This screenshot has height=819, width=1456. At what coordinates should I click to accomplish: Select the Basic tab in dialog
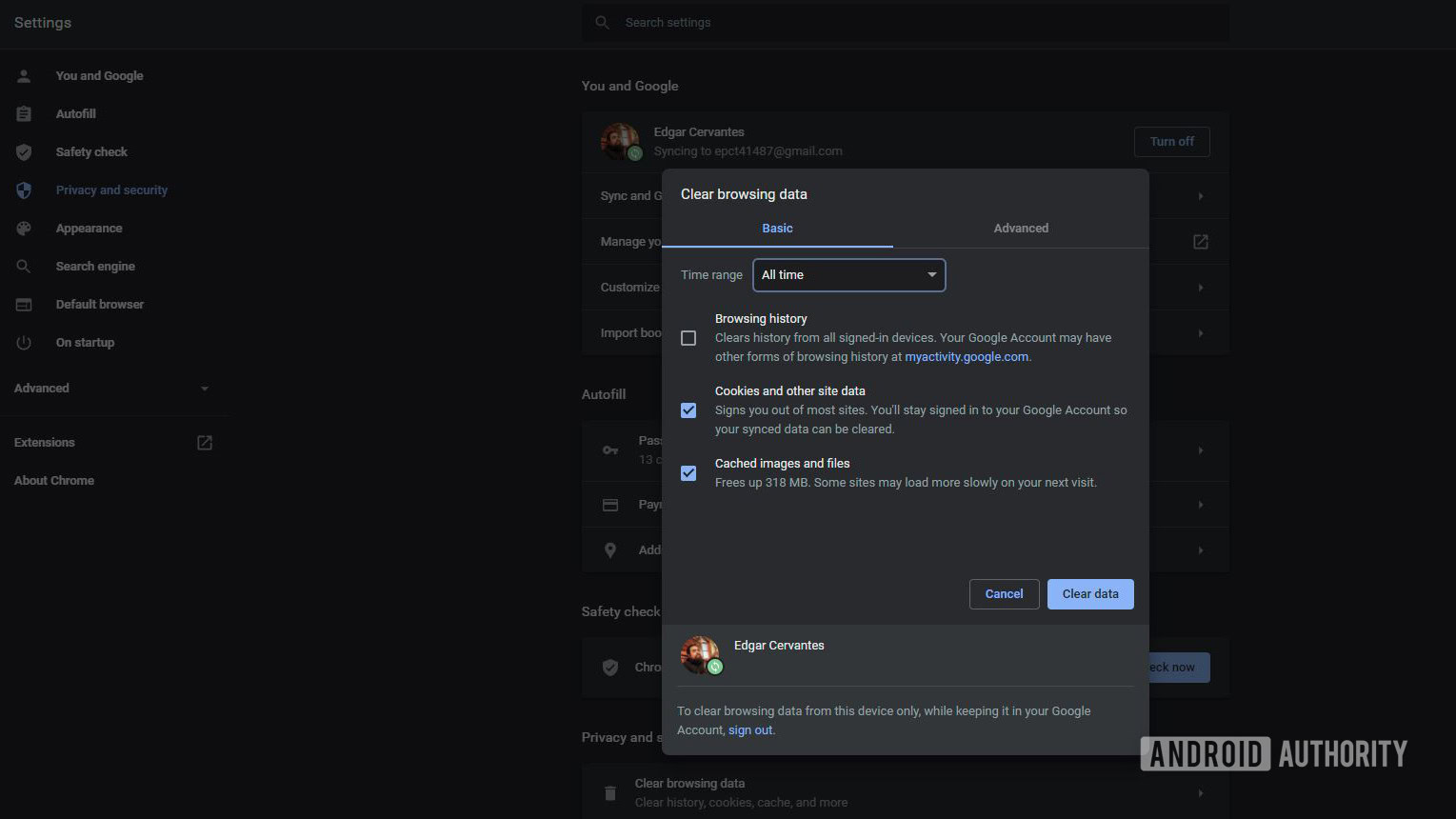[777, 229]
